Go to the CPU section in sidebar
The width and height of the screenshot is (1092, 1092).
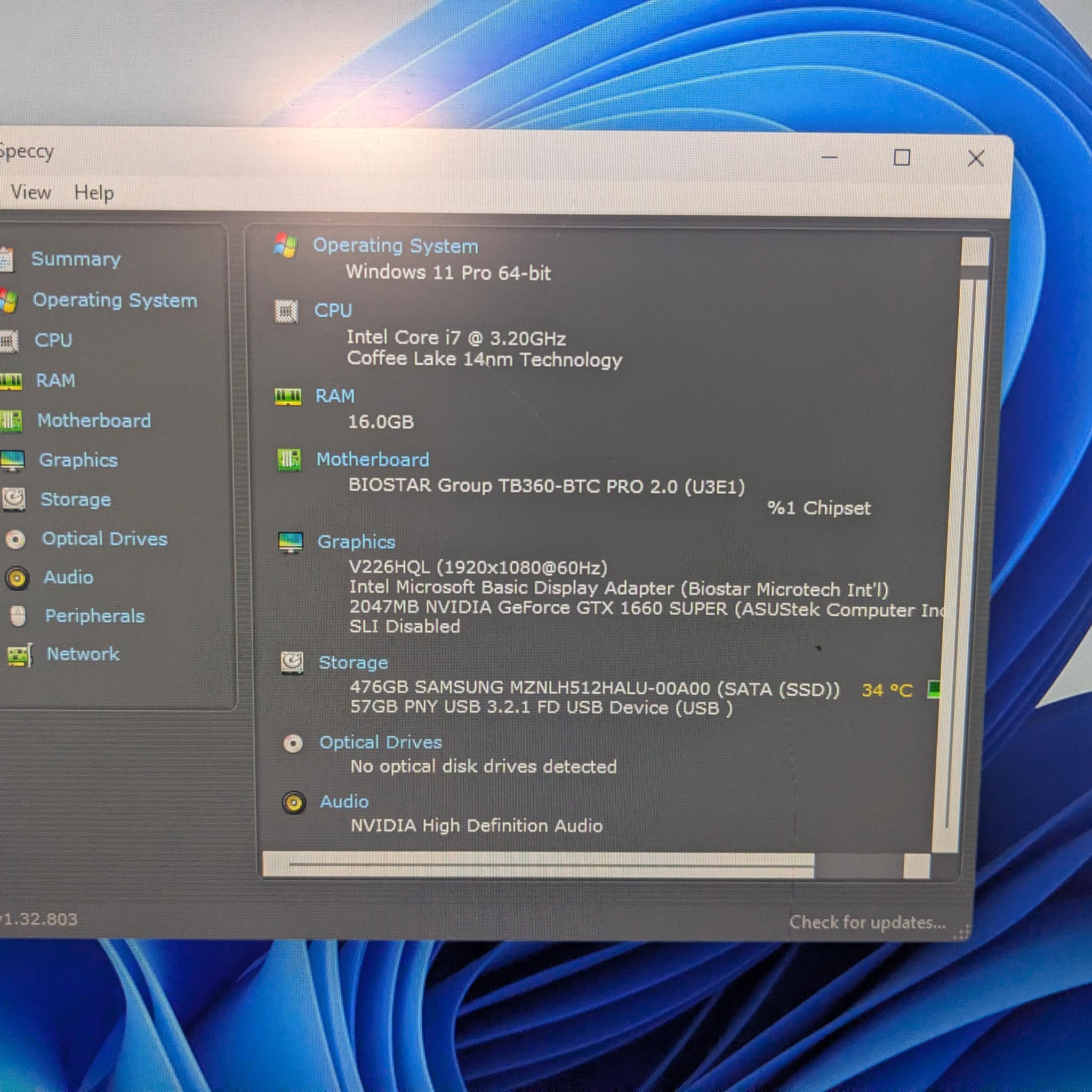53,340
